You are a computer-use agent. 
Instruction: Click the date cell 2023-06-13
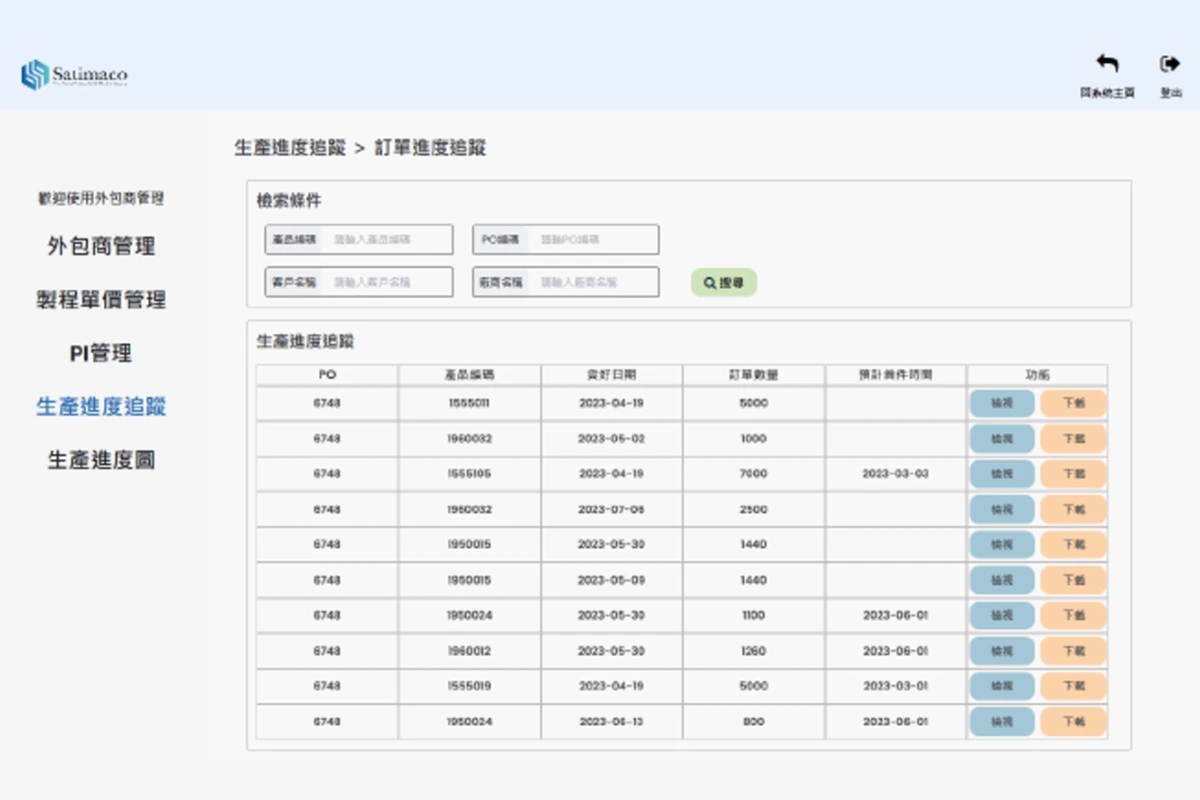611,722
